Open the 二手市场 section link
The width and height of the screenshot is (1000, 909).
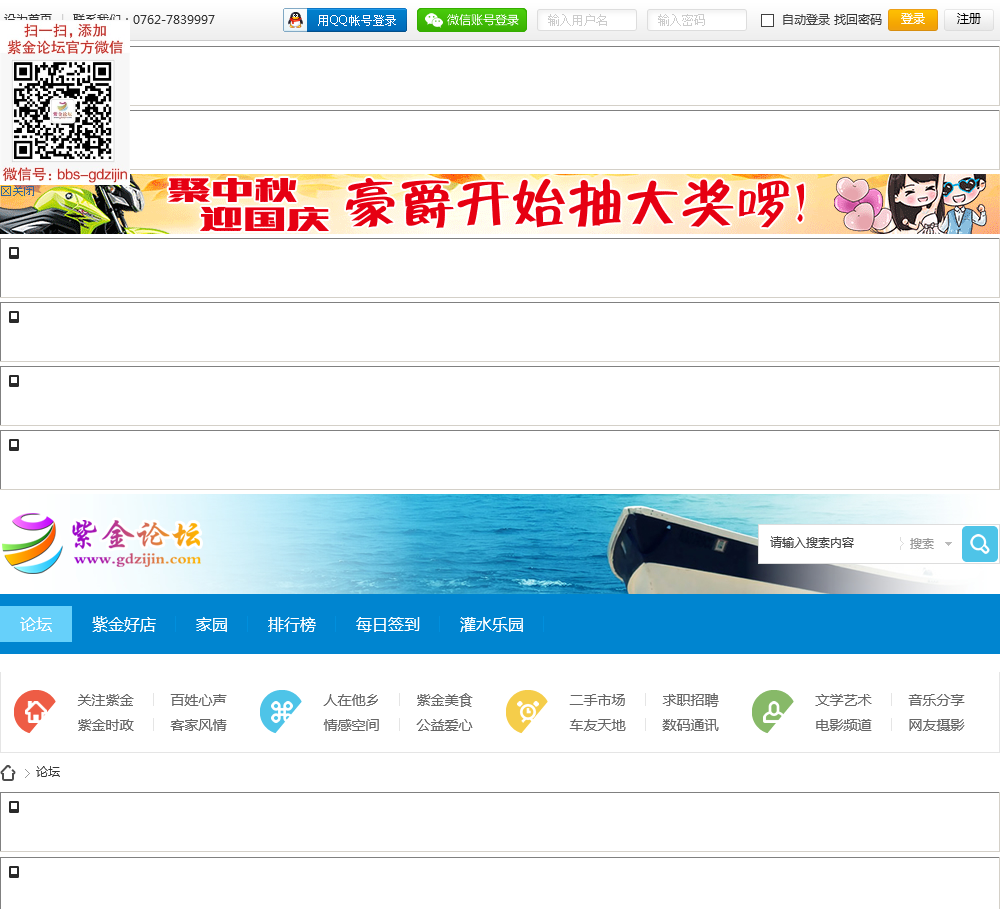tap(598, 700)
